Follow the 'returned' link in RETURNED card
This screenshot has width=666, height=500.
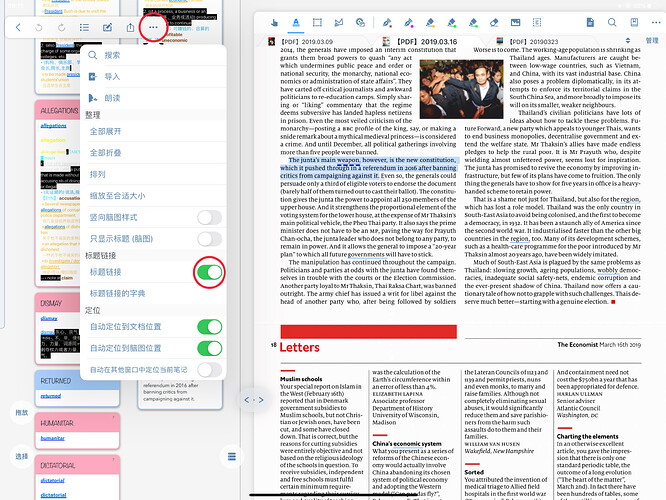pyautogui.click(x=51, y=396)
